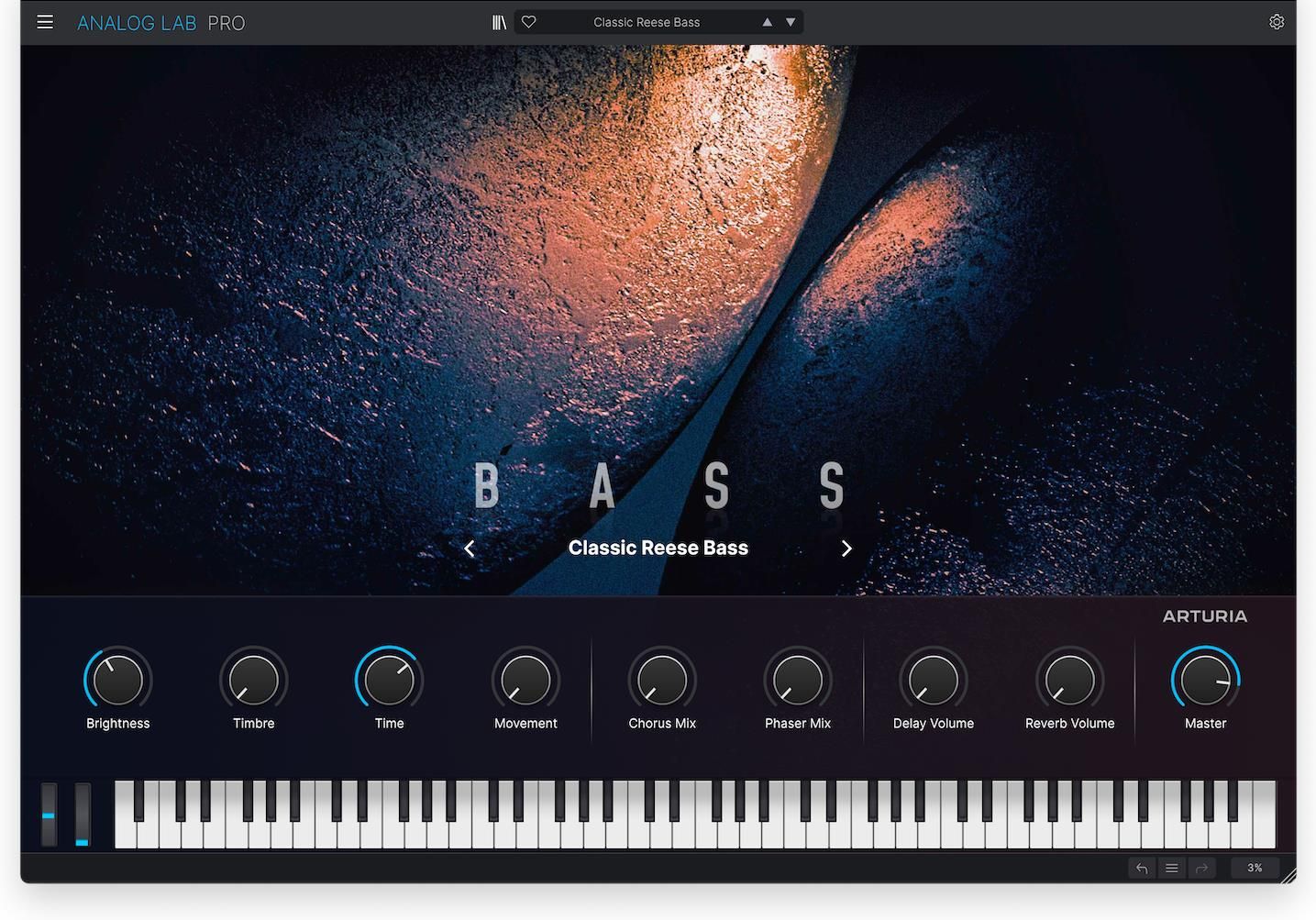Click the Movement knob
The width and height of the screenshot is (1316, 920).
point(525,680)
